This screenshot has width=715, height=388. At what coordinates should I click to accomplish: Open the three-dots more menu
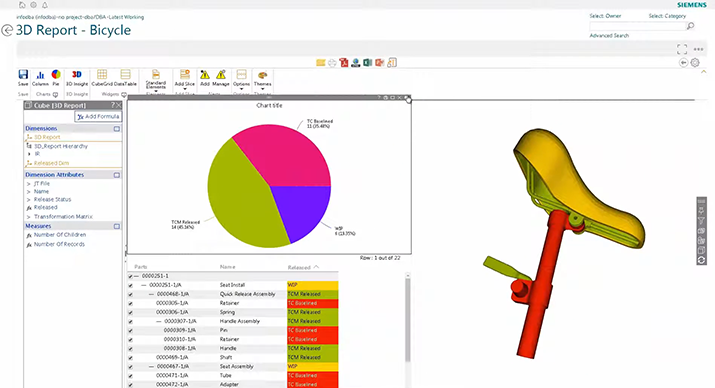698,49
